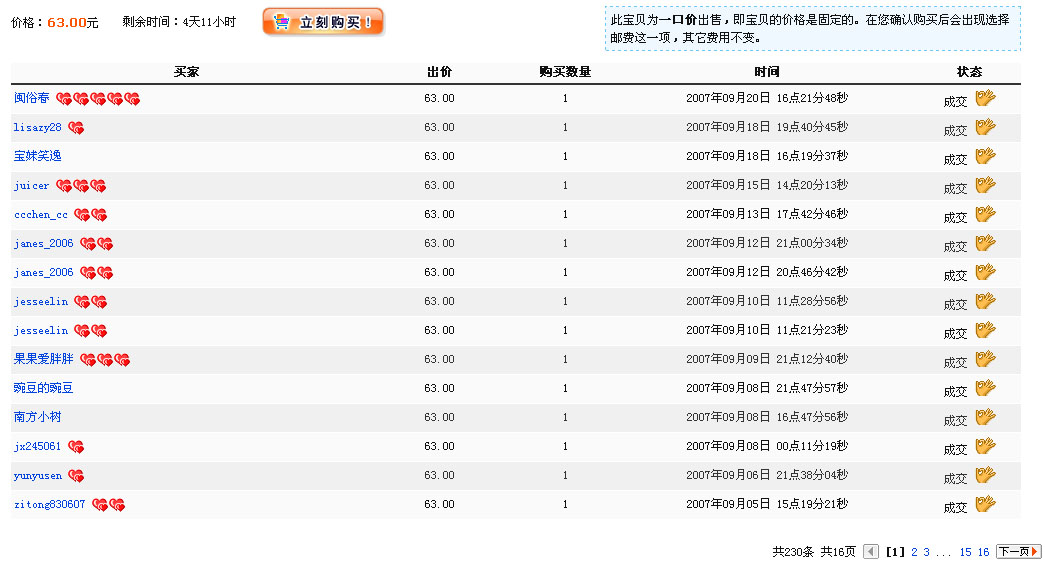1045x572 pixels.
Task: Click heart rating icon beside lisazy28
Action: (x=76, y=128)
